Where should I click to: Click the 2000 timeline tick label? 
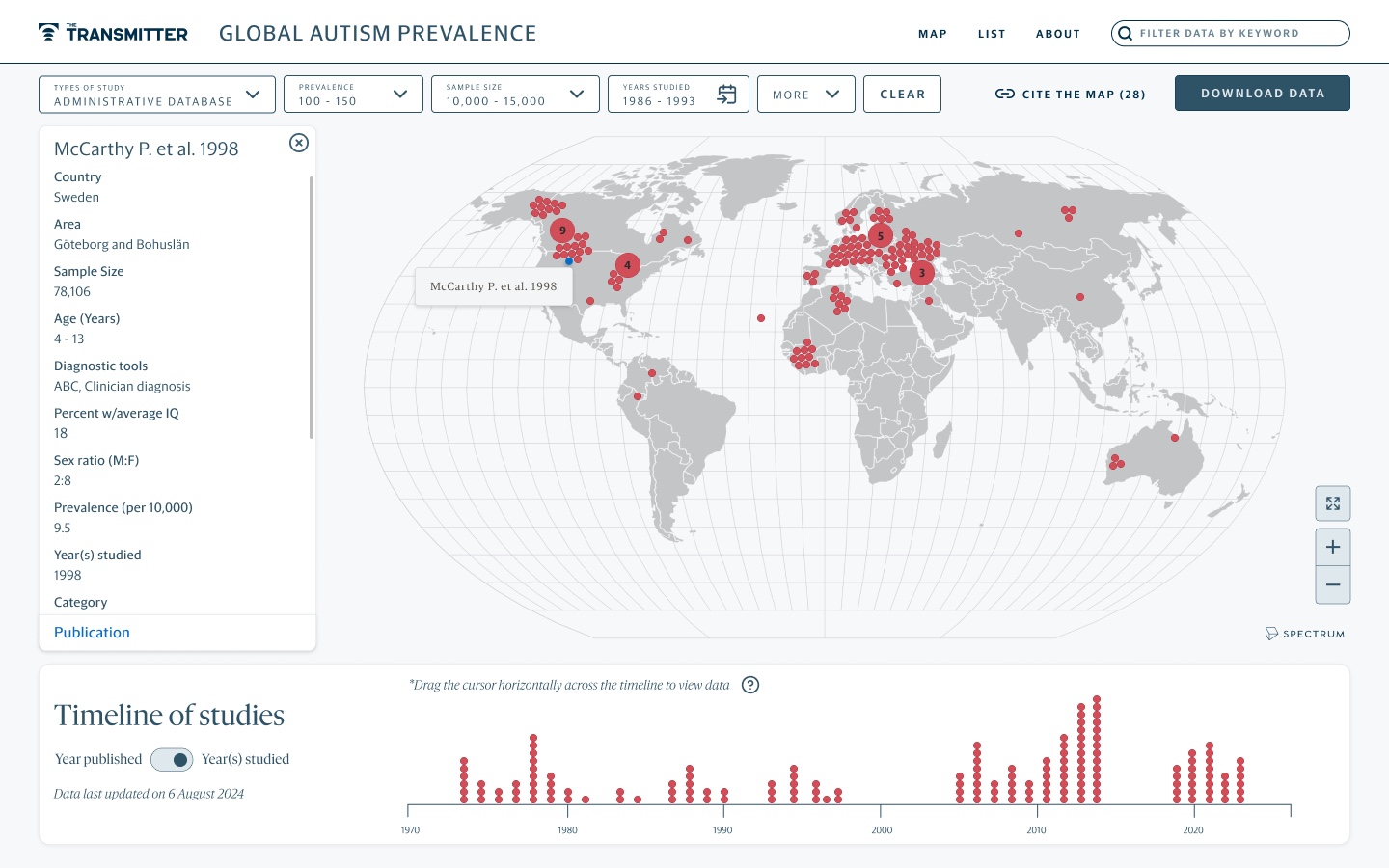(x=882, y=830)
